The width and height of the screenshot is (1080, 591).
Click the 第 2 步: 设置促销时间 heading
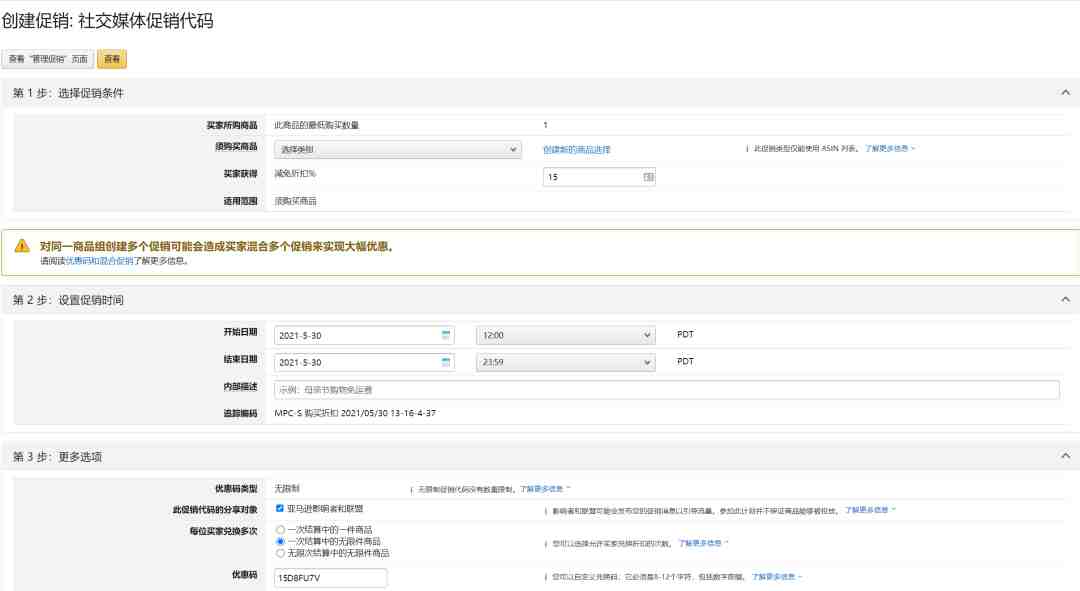pyautogui.click(x=68, y=300)
